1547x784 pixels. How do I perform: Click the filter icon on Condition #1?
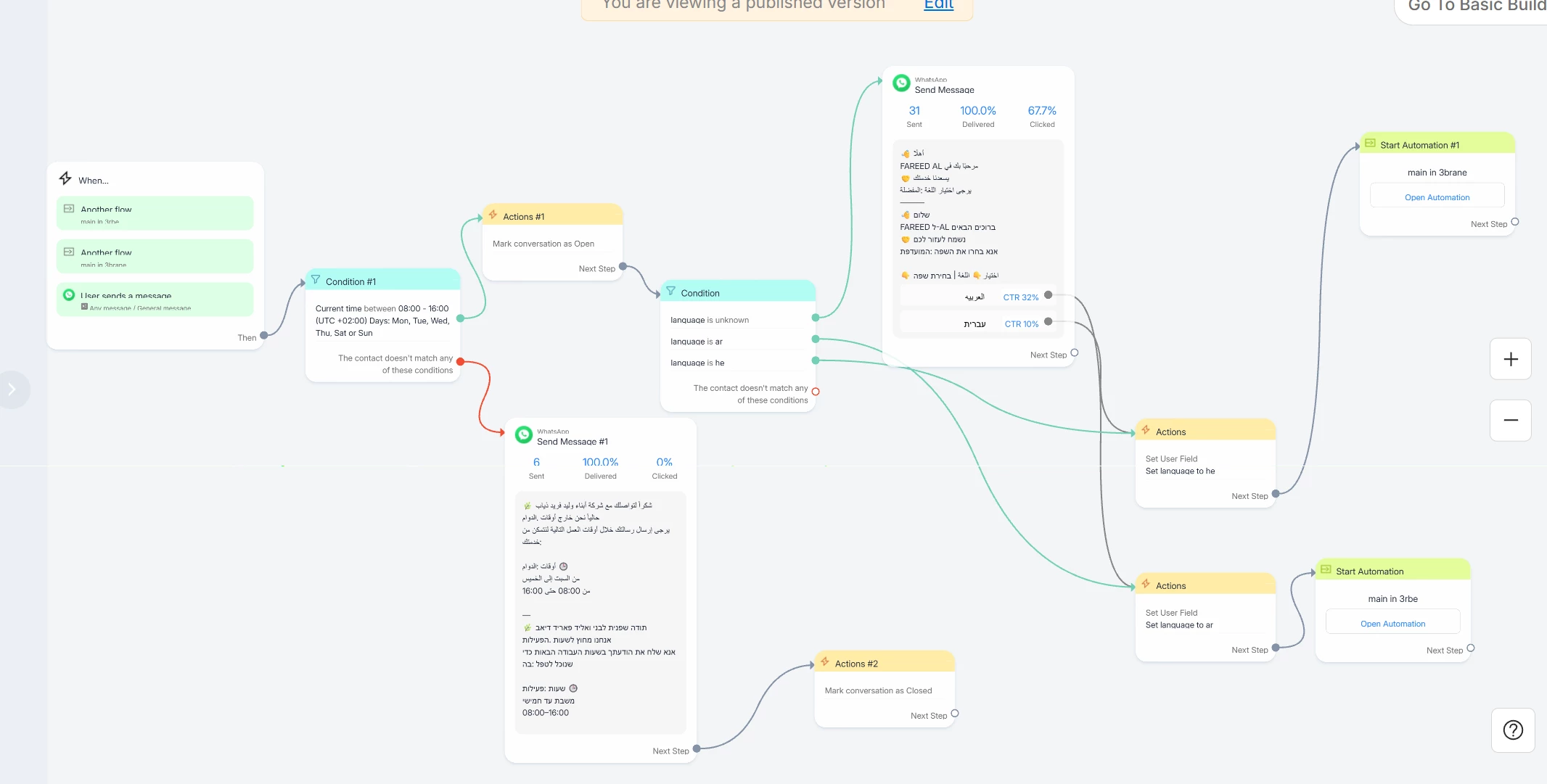click(x=316, y=280)
